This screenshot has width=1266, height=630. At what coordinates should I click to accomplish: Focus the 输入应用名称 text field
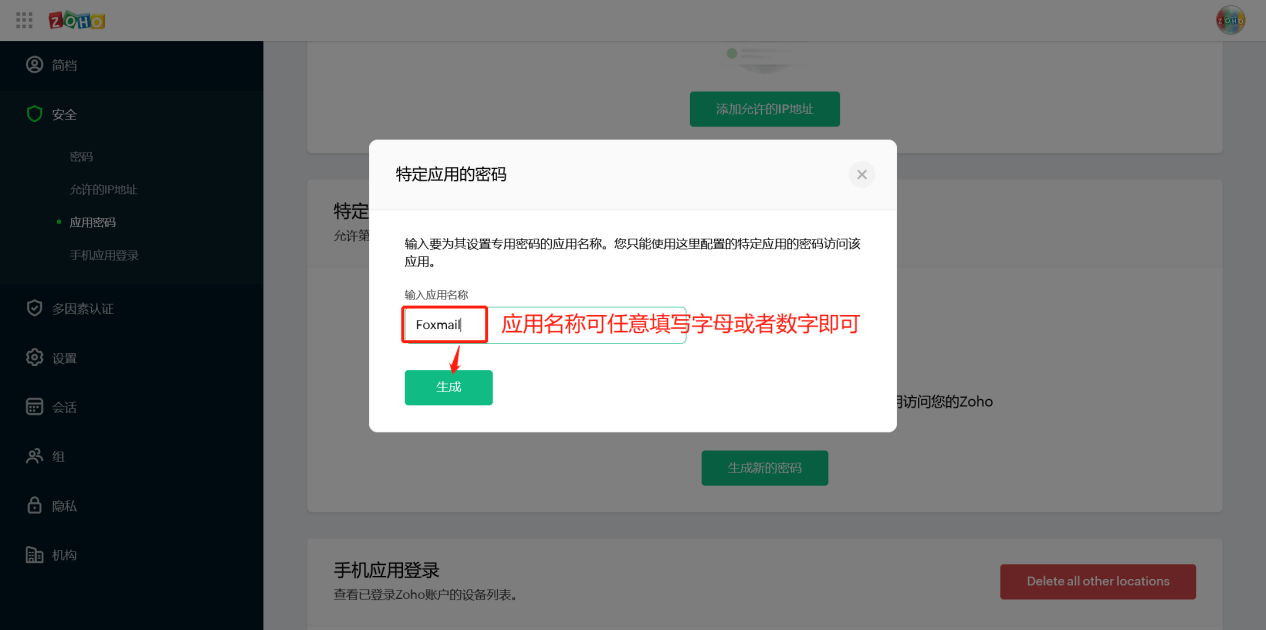[545, 325]
